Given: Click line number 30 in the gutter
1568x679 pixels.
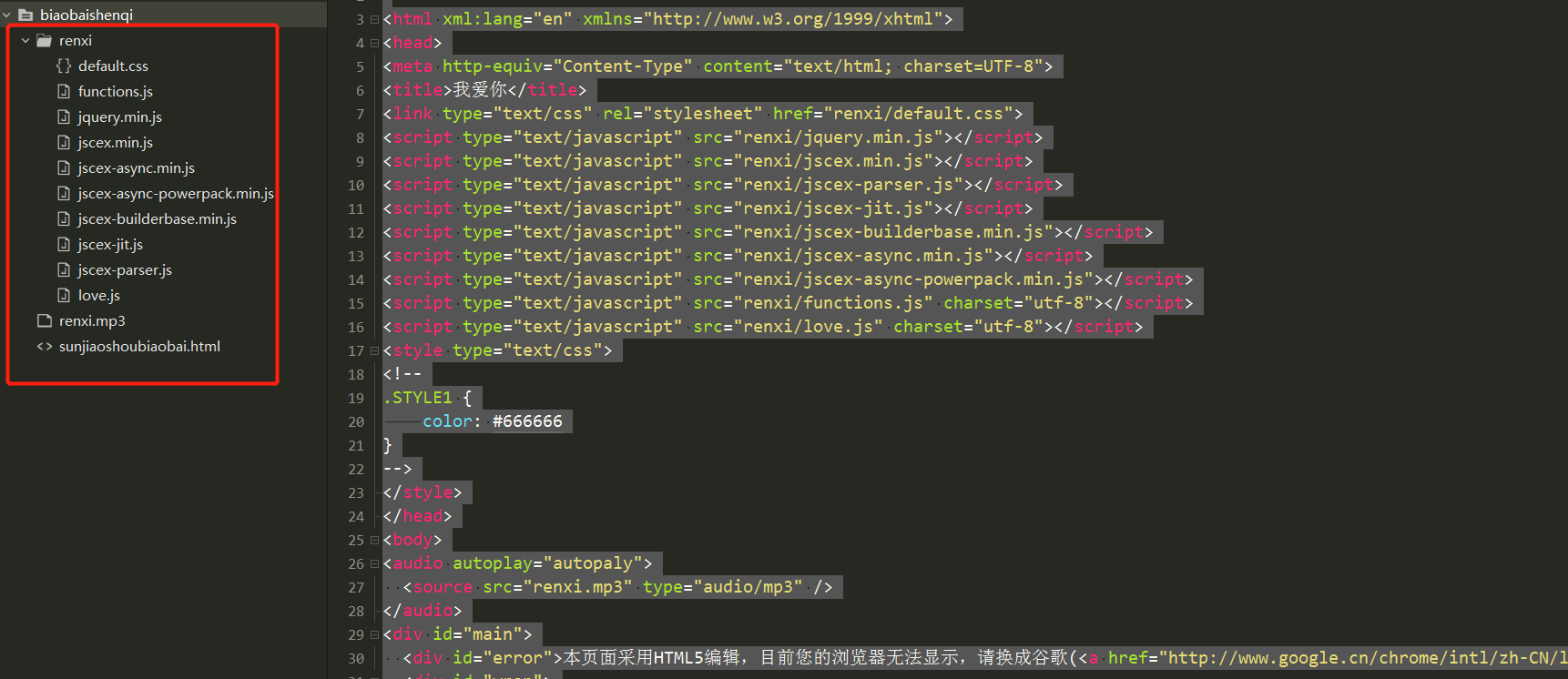Looking at the screenshot, I should (x=356, y=658).
